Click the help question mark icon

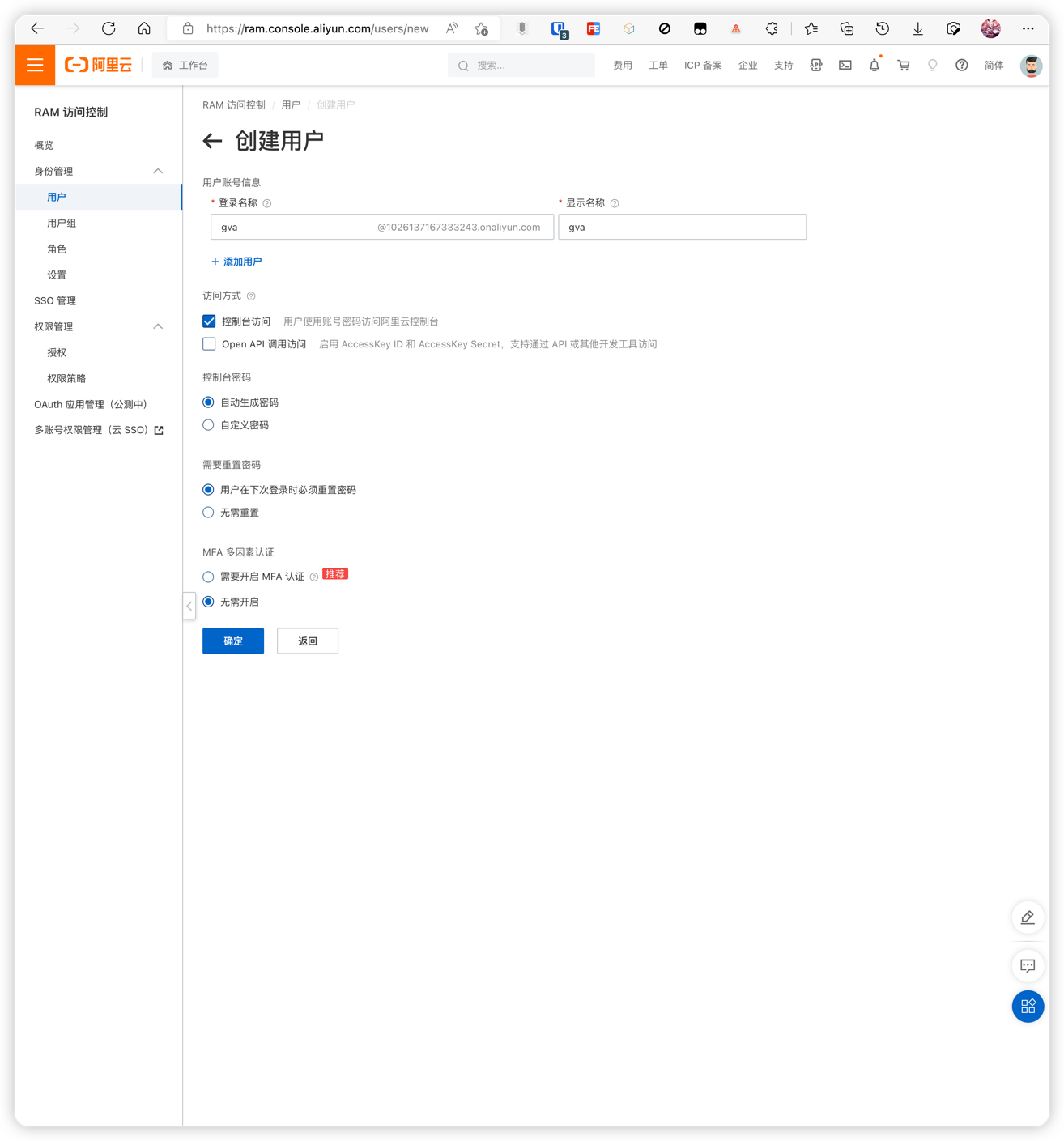click(961, 66)
